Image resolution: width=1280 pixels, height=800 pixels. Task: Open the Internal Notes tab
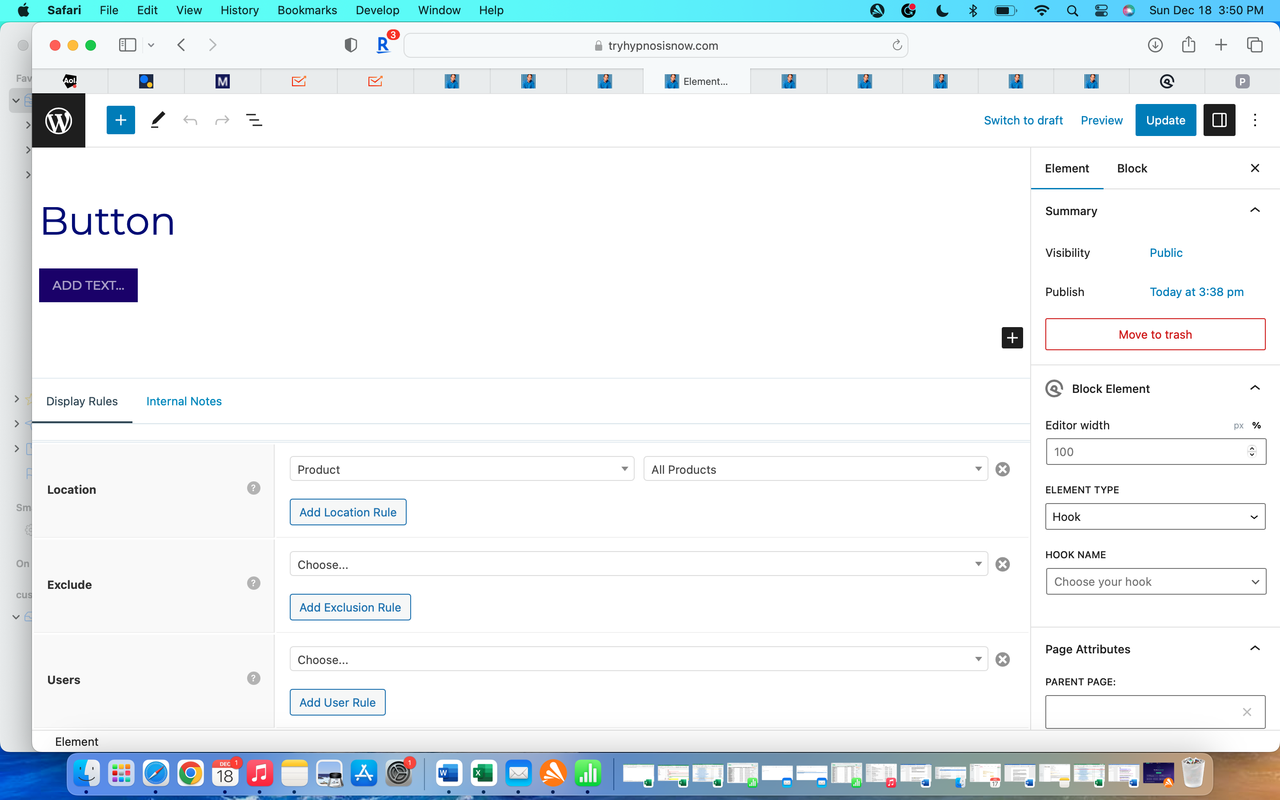(x=184, y=401)
